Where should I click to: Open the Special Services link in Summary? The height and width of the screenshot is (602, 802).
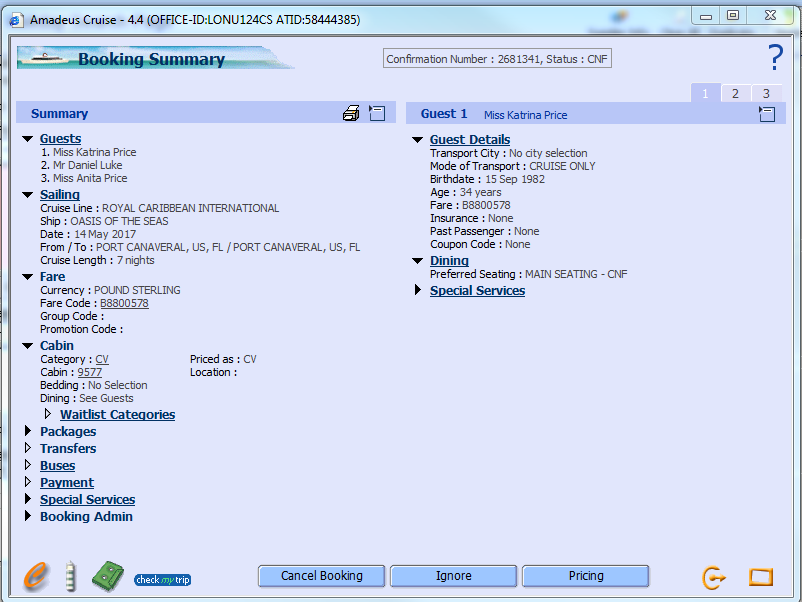(x=87, y=500)
